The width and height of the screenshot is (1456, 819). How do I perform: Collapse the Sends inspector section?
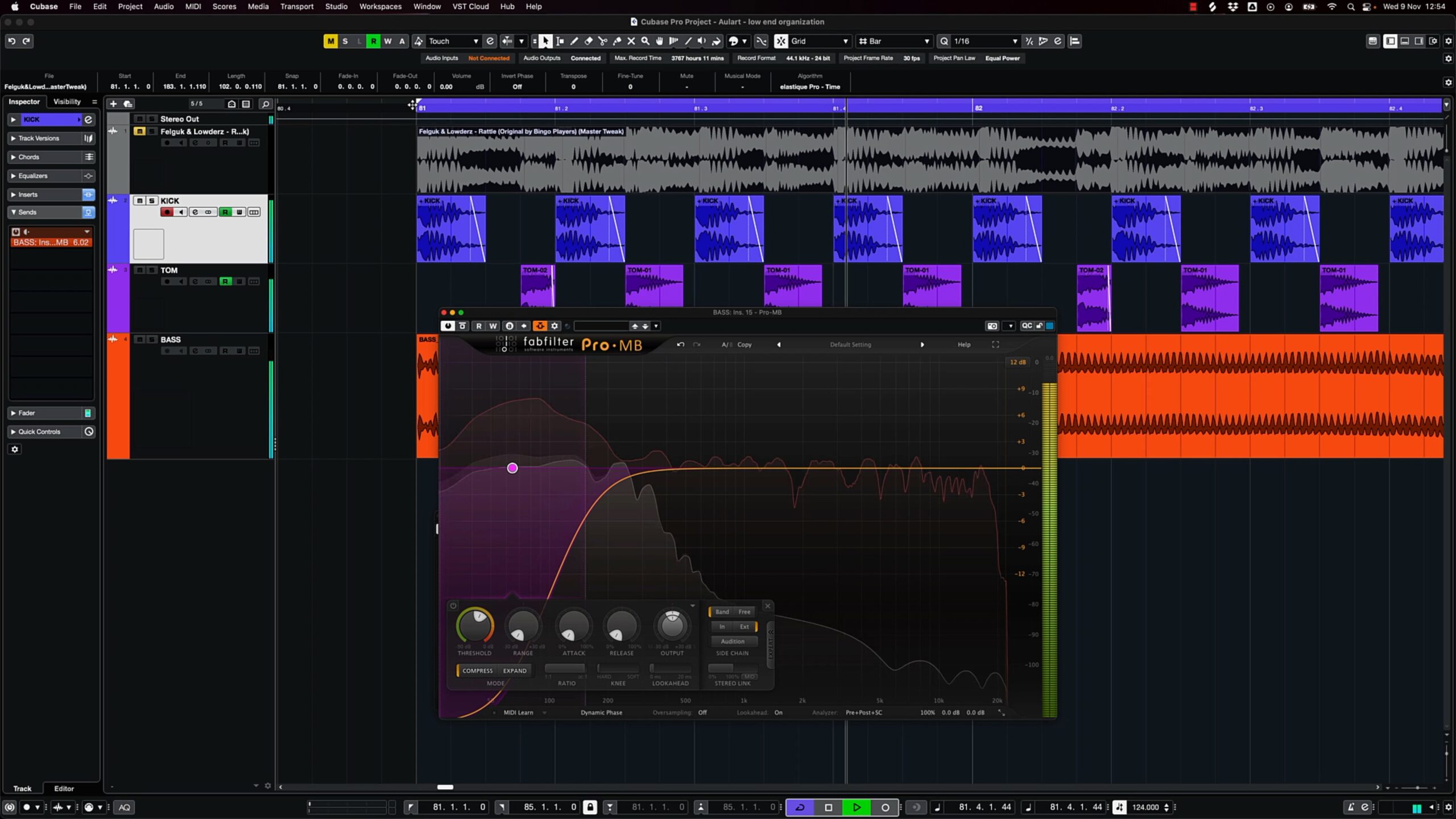click(x=44, y=212)
